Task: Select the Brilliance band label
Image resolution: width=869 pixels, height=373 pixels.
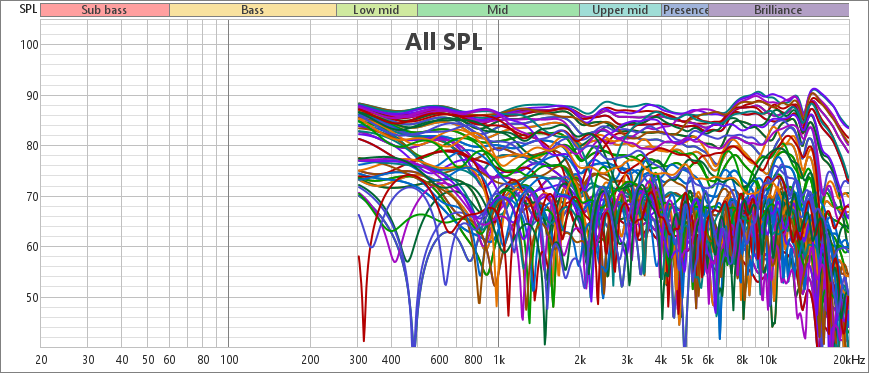Action: (779, 10)
